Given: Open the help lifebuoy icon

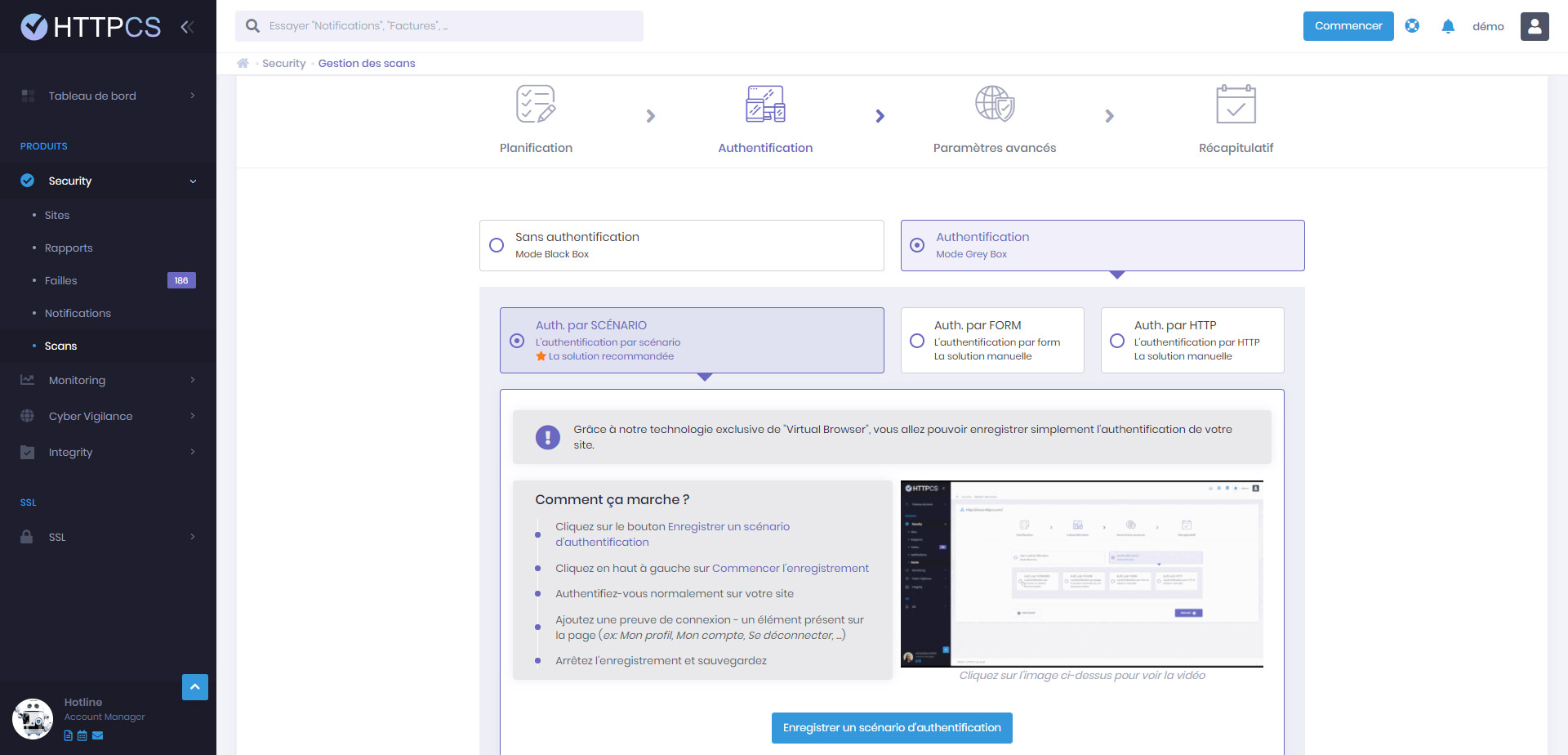Looking at the screenshot, I should click(x=1412, y=26).
